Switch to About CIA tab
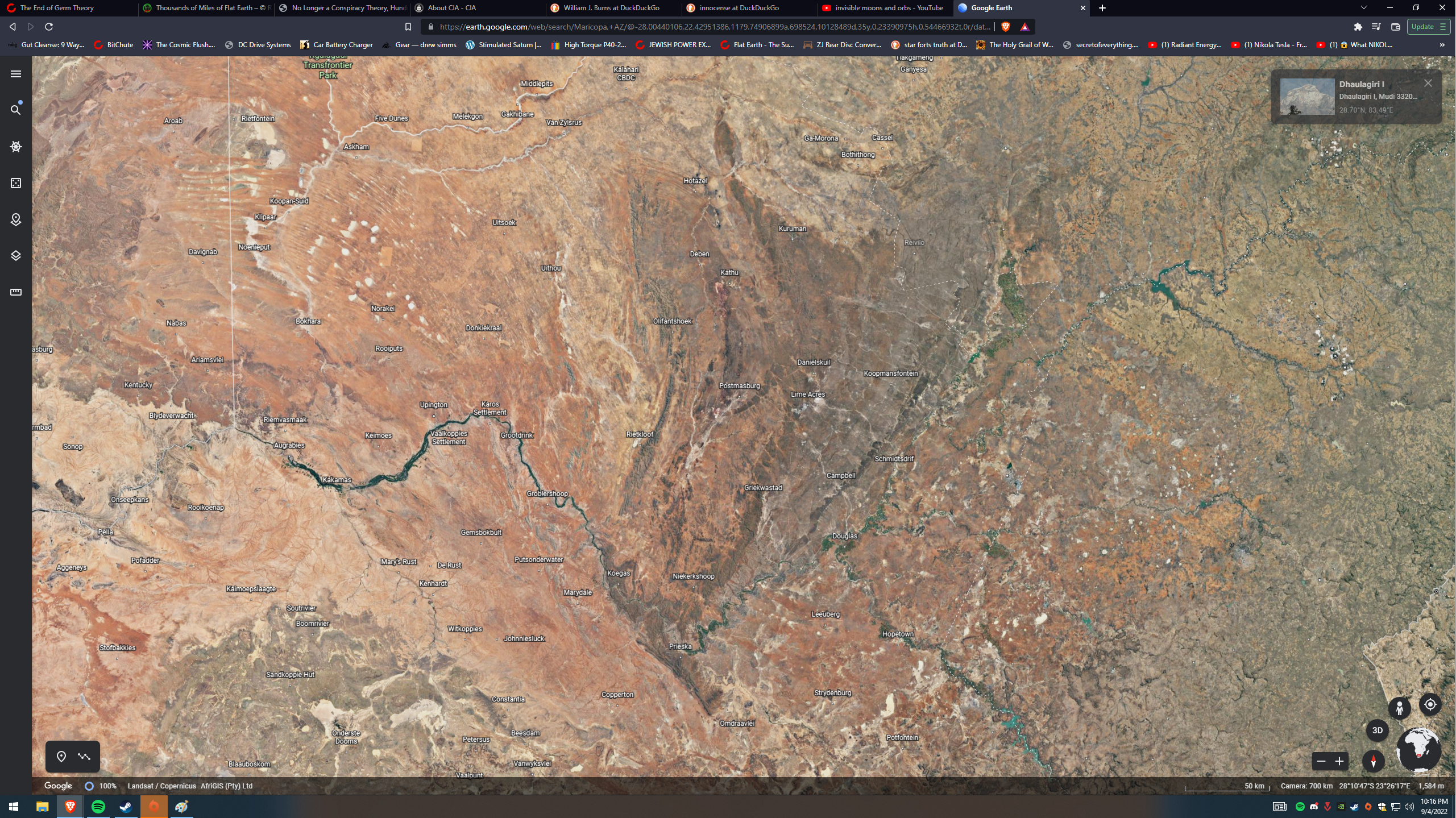 452,8
